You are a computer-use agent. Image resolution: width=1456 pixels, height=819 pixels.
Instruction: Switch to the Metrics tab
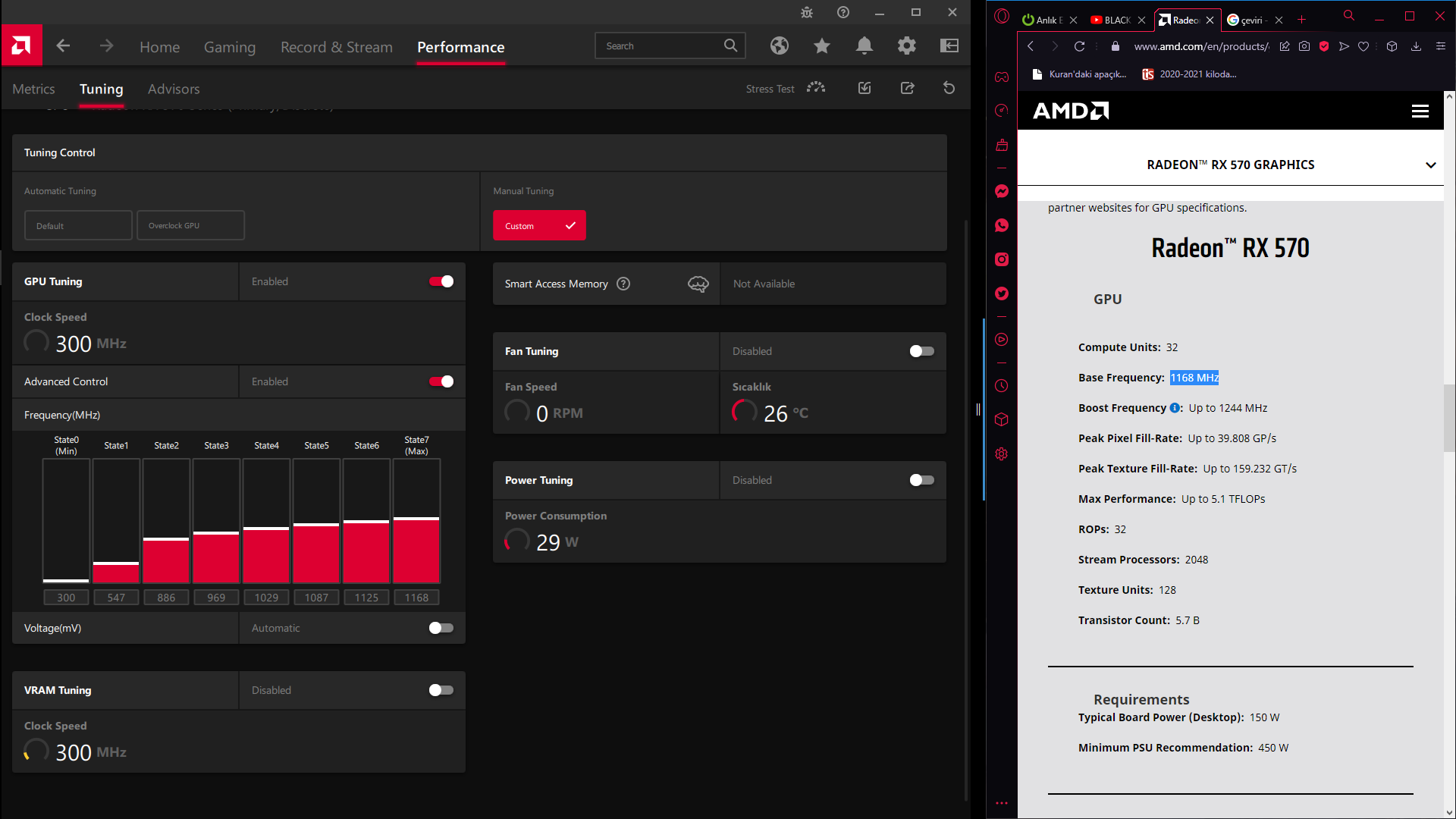(x=33, y=89)
